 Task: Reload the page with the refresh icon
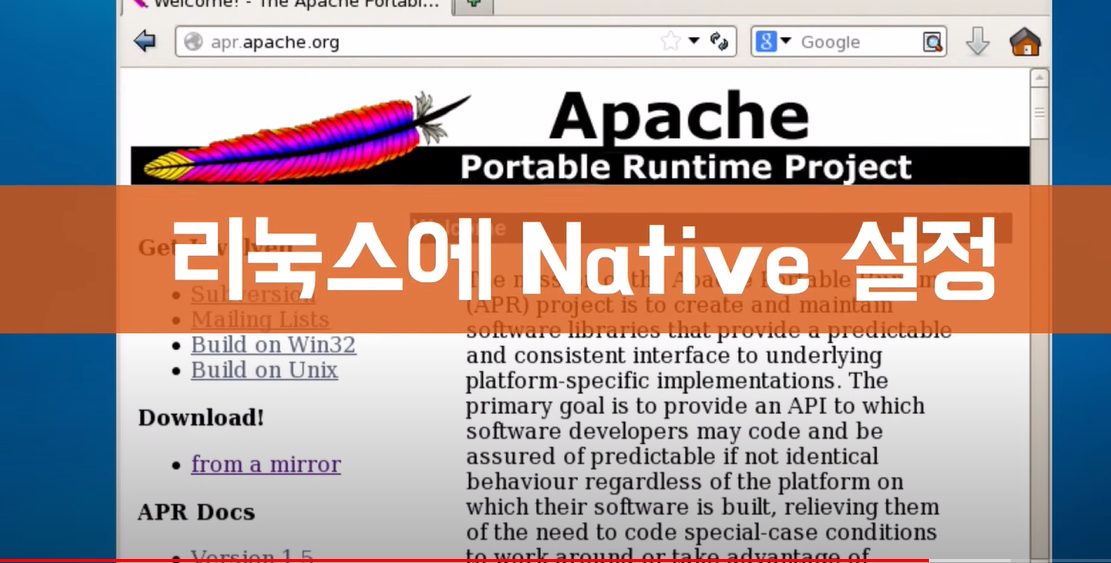tap(719, 41)
